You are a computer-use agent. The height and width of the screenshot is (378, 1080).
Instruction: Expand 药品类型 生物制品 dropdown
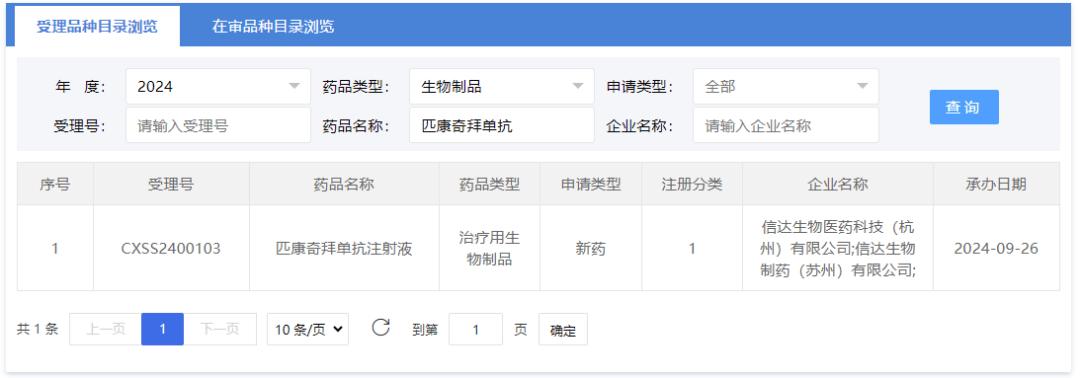pyautogui.click(x=501, y=86)
